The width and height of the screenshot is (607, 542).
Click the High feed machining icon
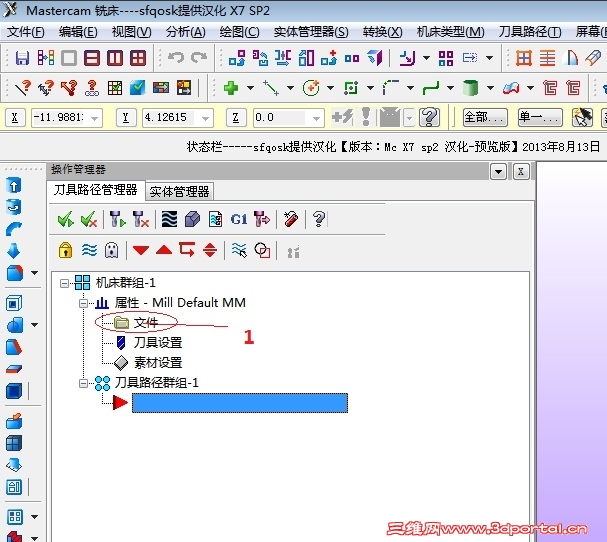[262, 220]
